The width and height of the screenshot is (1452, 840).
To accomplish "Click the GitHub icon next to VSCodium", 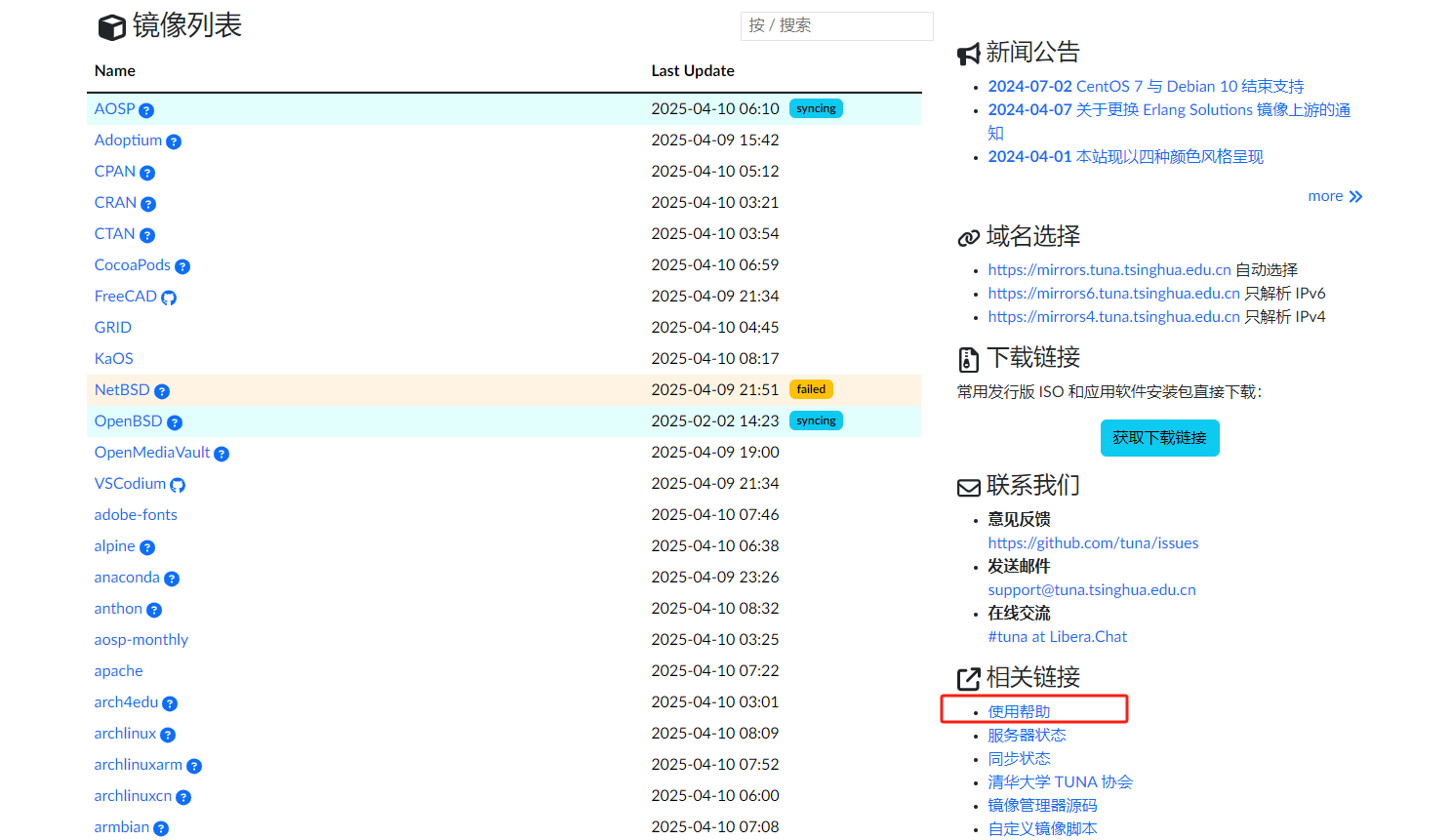I will [x=178, y=485].
